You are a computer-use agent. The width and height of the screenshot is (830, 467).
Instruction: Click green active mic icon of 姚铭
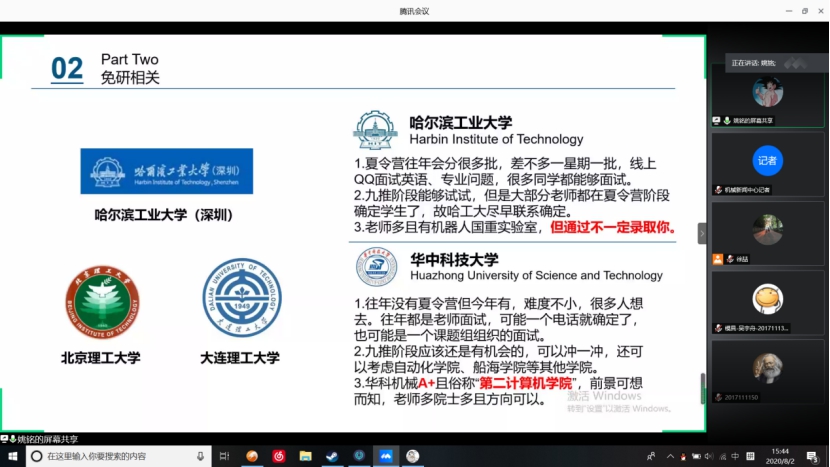727,121
